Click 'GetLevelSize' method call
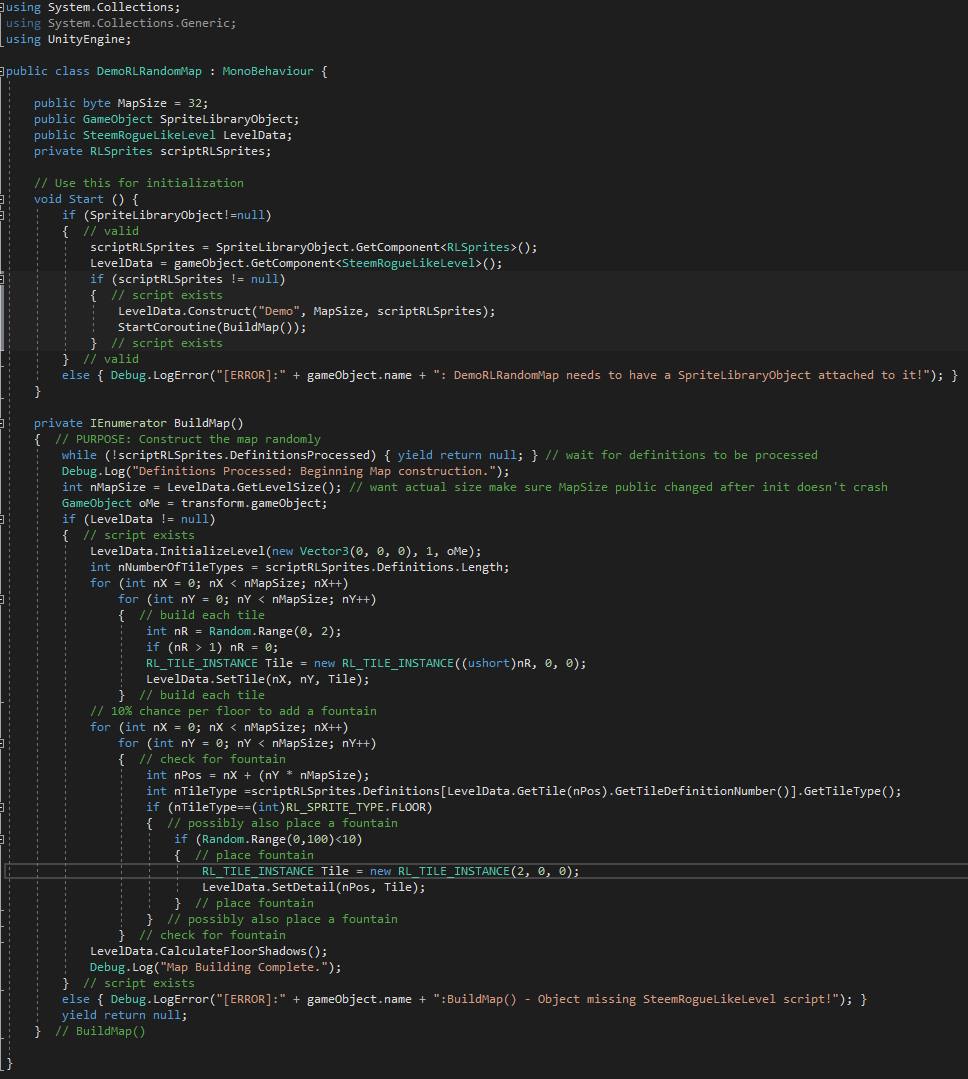Image resolution: width=968 pixels, height=1079 pixels. [279, 487]
